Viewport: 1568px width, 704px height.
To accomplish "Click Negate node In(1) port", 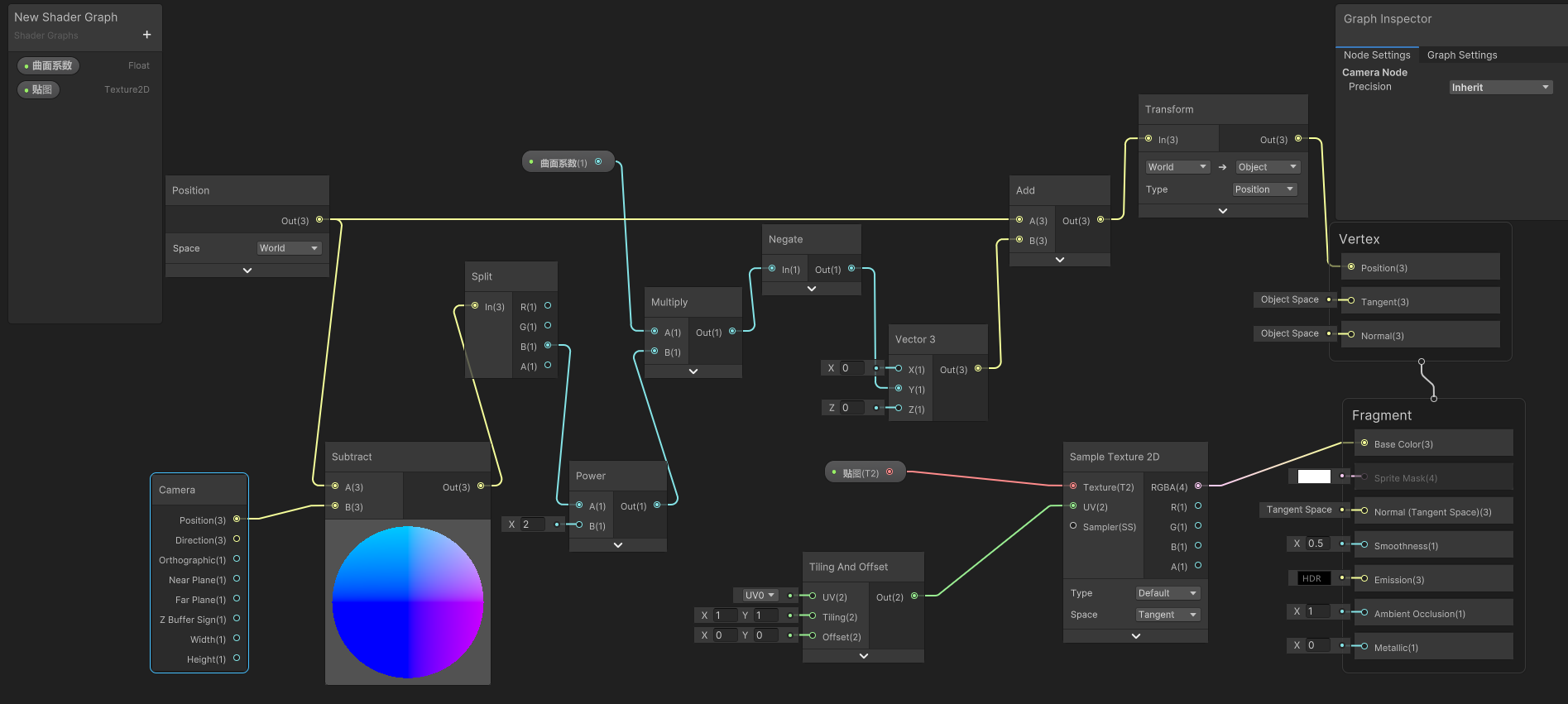I will 772,269.
